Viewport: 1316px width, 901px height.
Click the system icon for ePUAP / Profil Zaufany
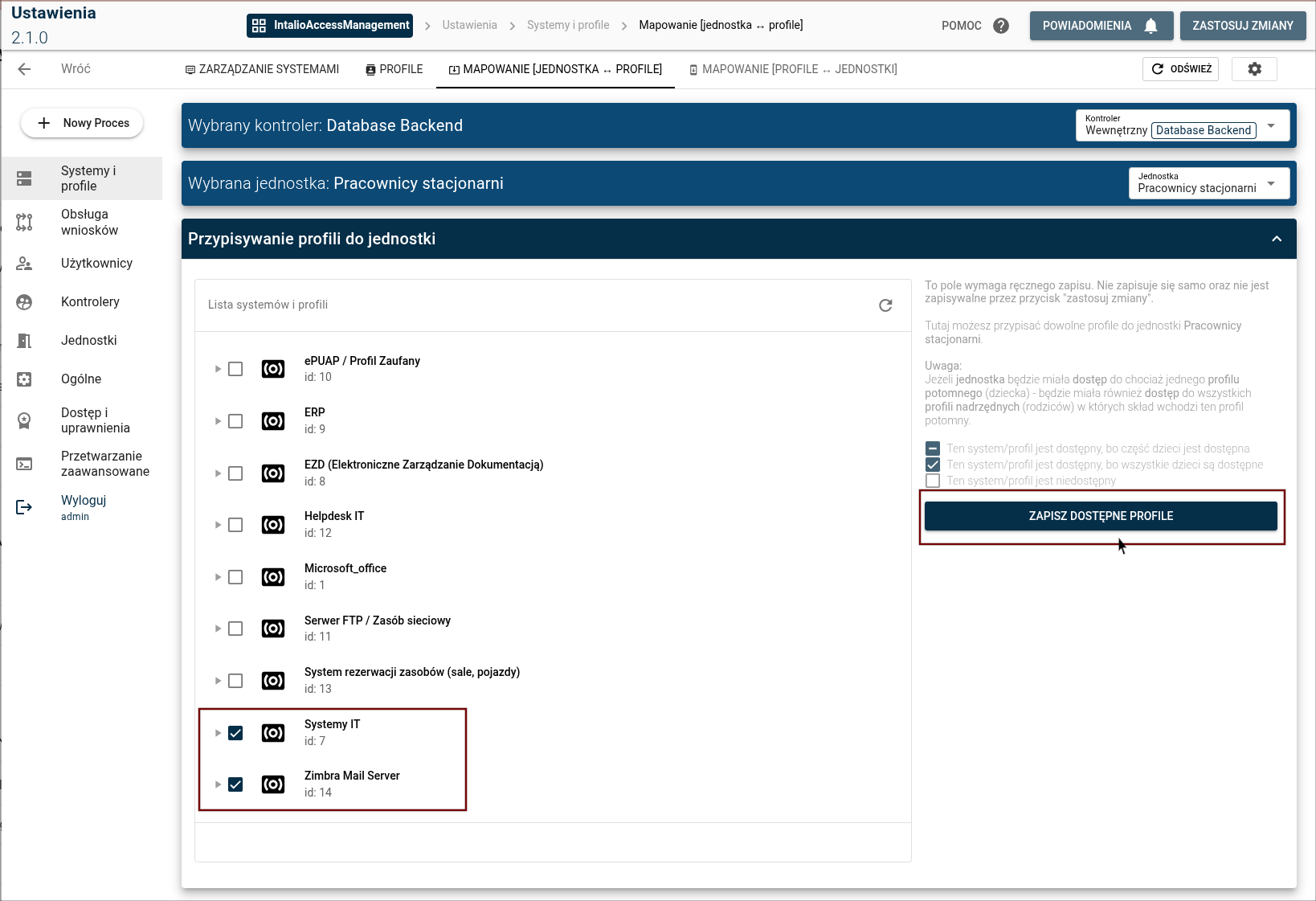[x=273, y=369]
